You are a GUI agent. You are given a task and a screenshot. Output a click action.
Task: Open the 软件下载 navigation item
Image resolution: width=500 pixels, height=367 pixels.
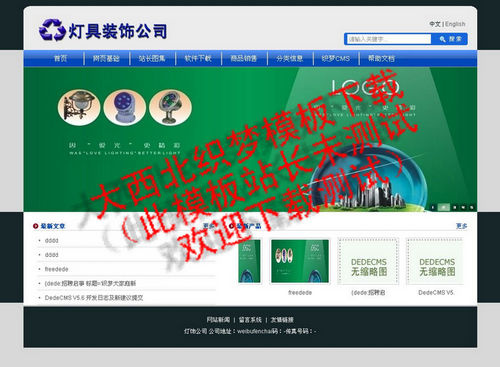tap(198, 59)
